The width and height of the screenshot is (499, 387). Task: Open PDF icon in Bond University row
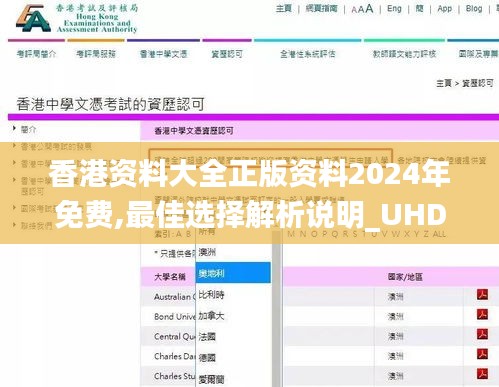(x=482, y=314)
